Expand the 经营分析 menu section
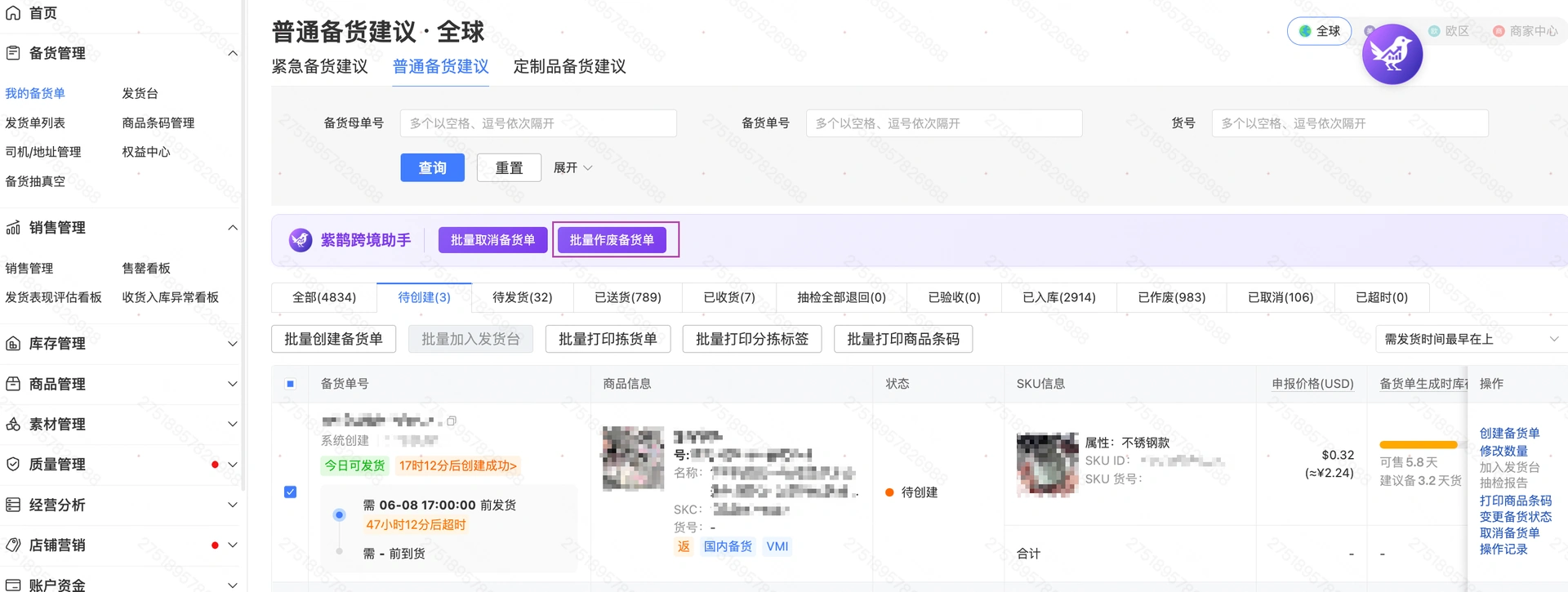 tap(232, 505)
